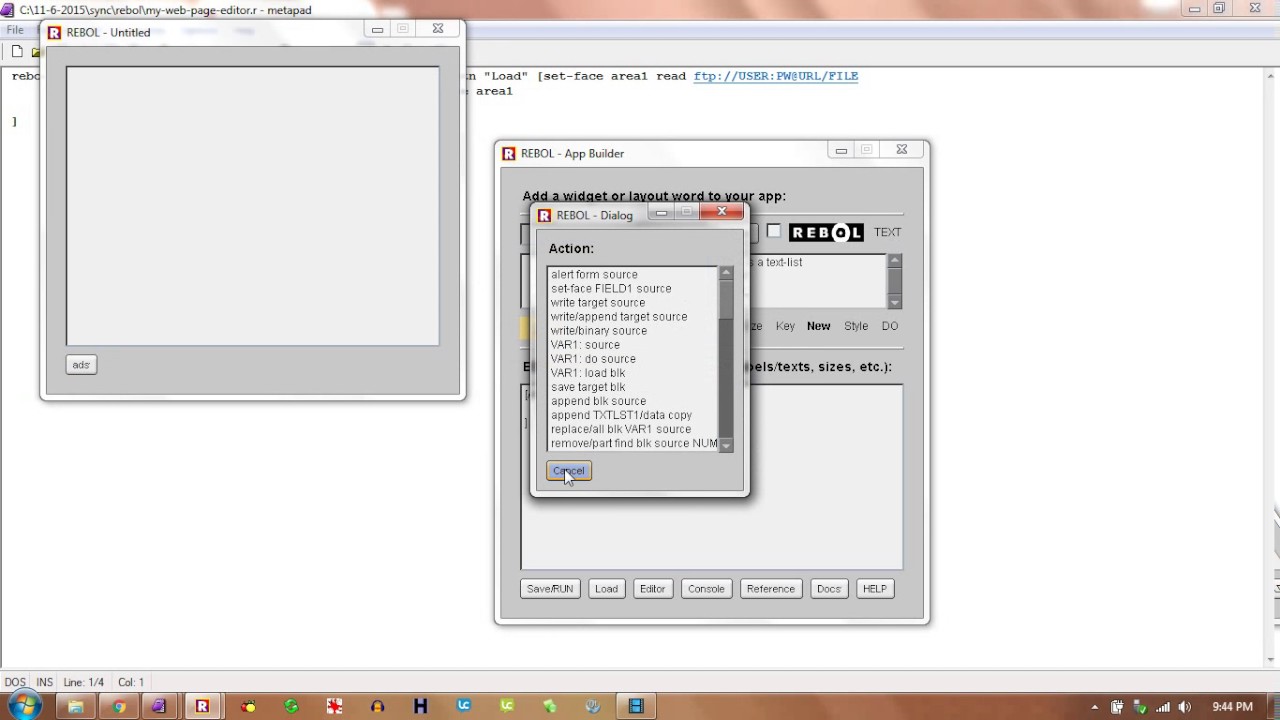1280x720 pixels.
Task: Select 'write/binary source' entry
Action: [x=599, y=330]
